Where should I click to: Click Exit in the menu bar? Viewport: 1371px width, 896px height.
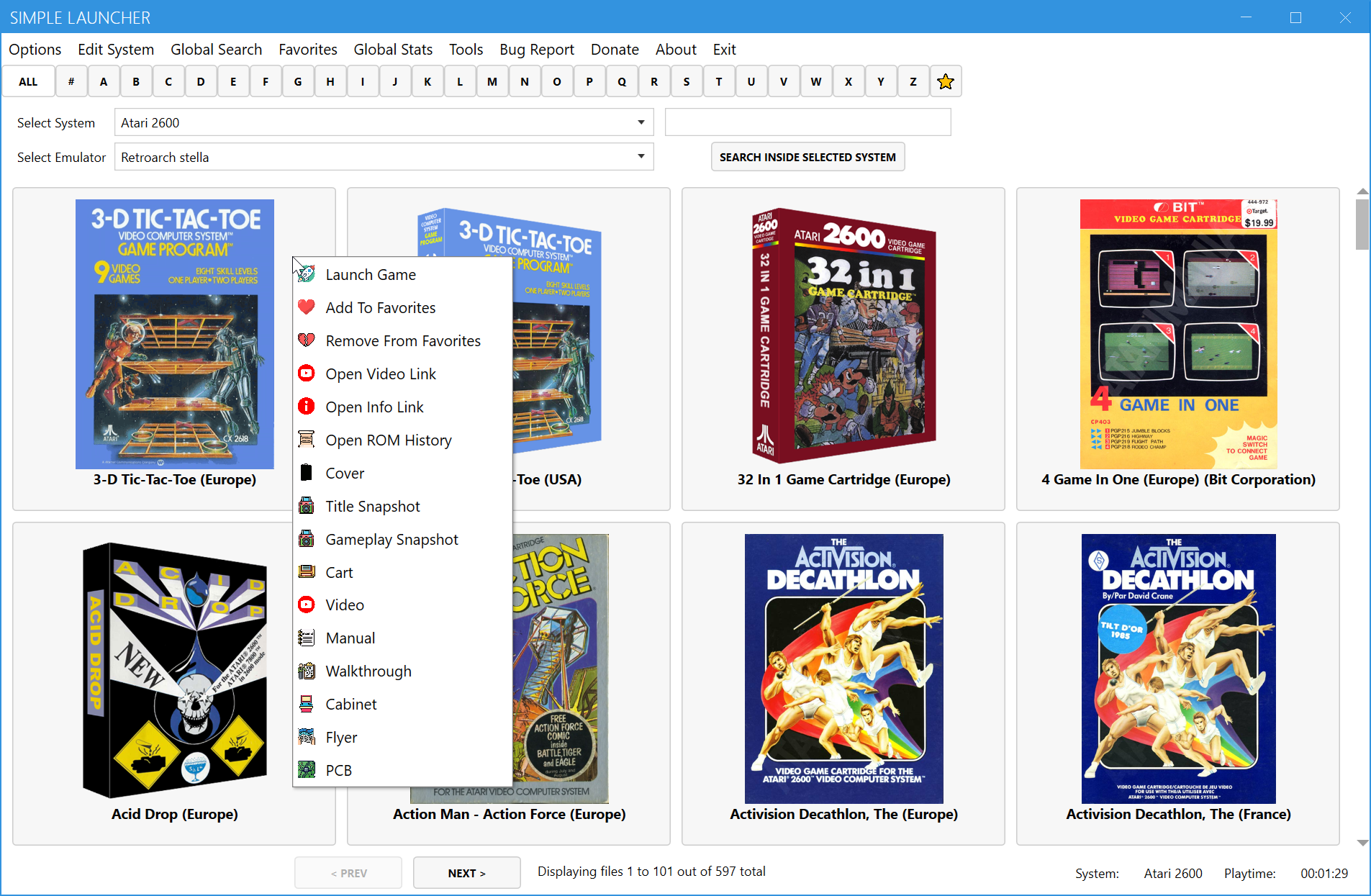point(725,50)
